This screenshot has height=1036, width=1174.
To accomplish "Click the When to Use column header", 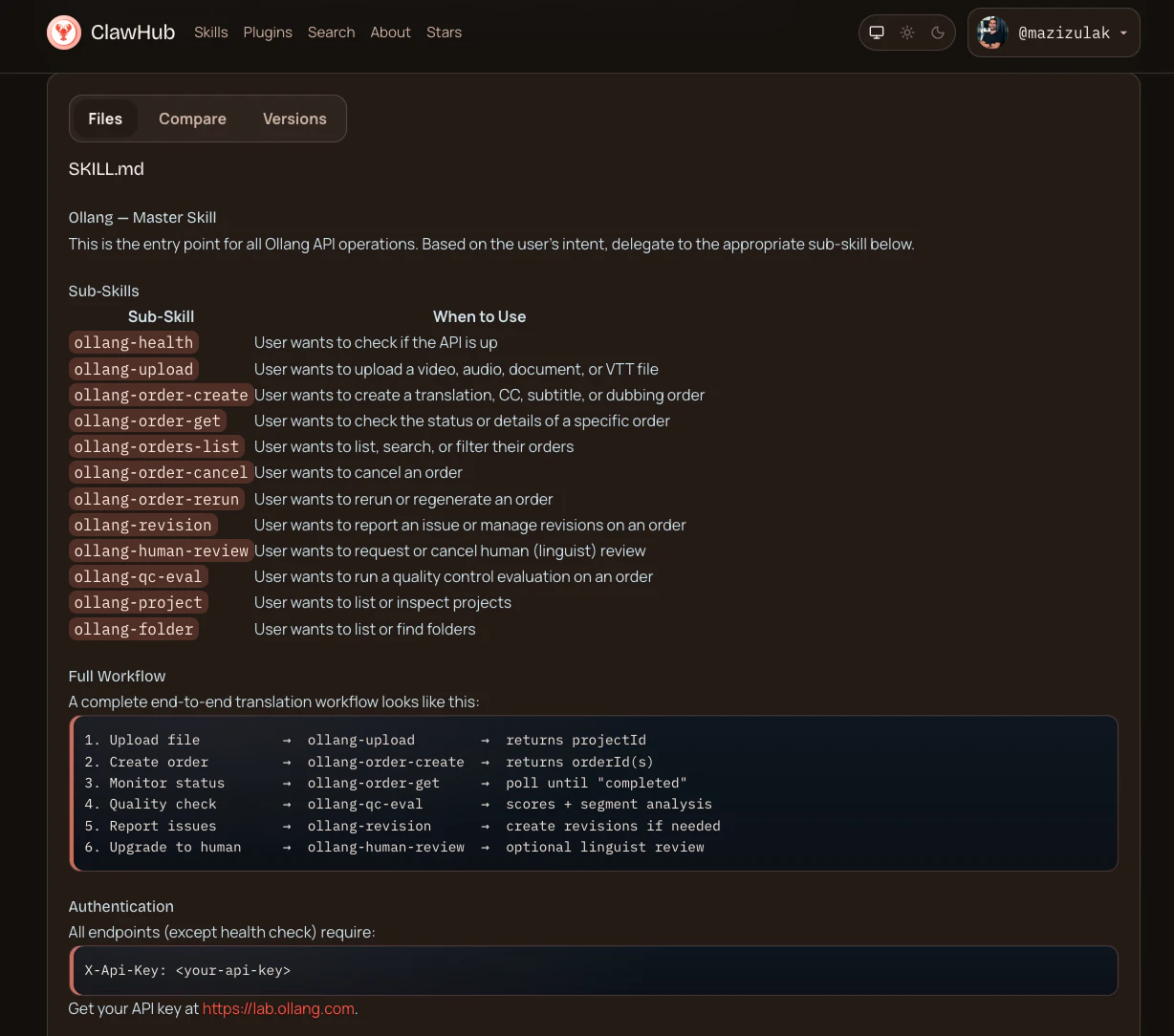I will tap(480, 316).
